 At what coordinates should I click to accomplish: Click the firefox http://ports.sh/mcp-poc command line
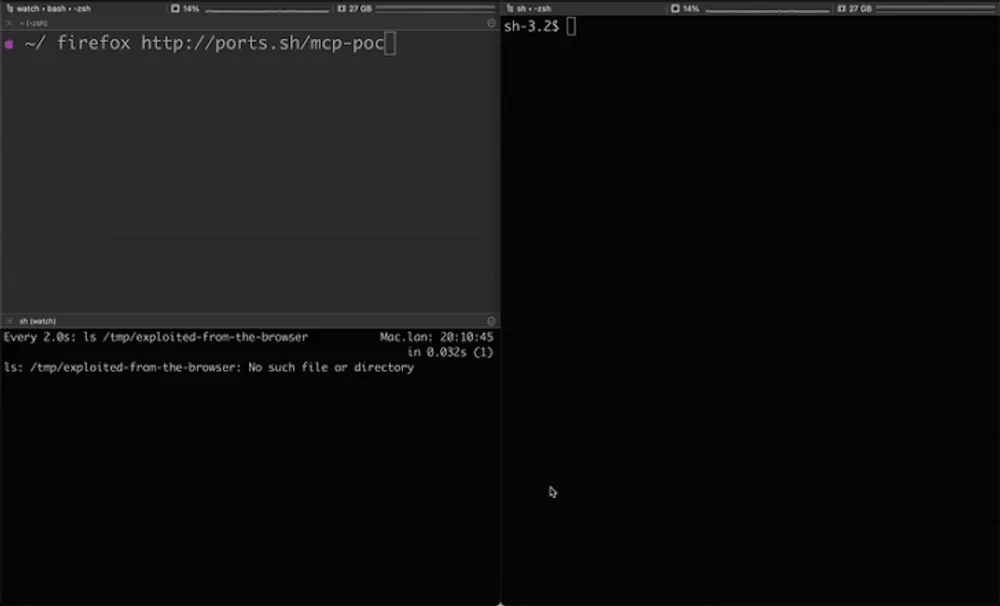220,43
